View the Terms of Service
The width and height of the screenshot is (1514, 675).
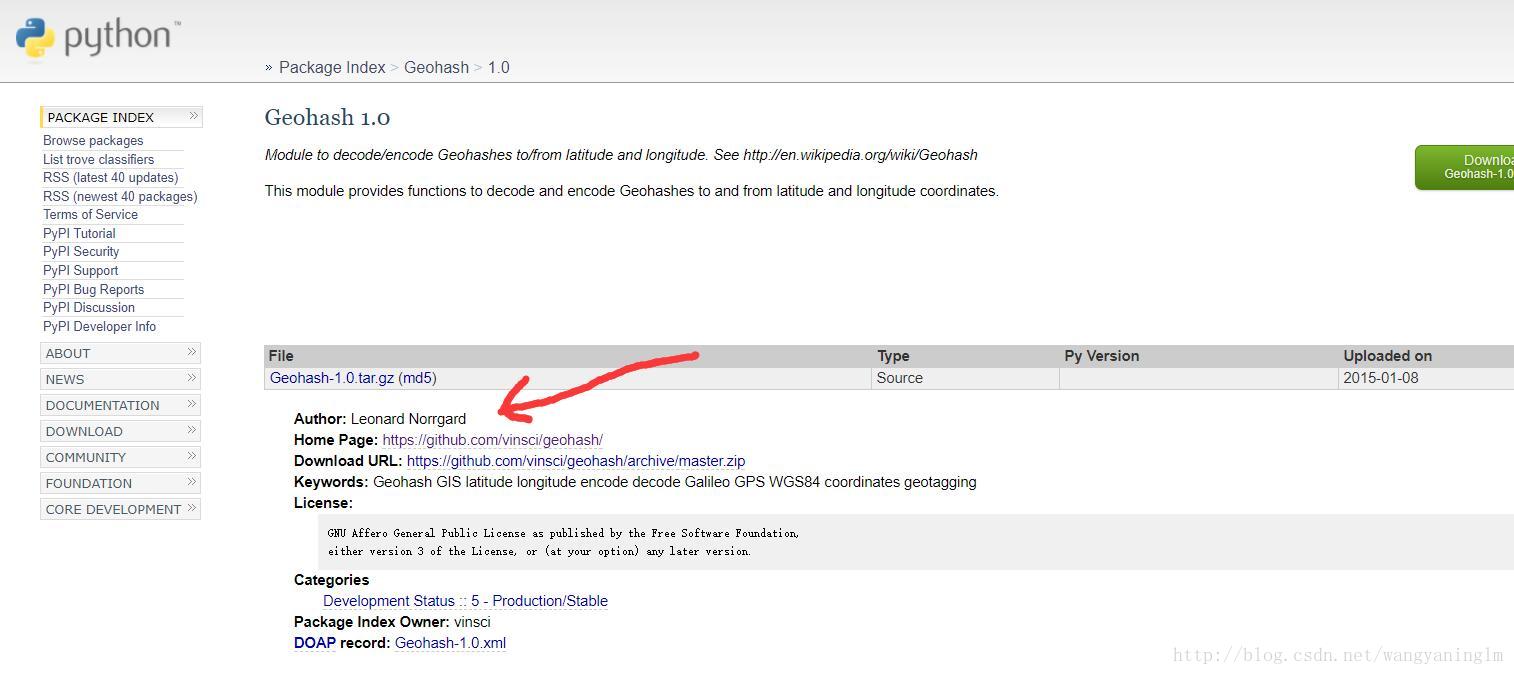(x=90, y=214)
